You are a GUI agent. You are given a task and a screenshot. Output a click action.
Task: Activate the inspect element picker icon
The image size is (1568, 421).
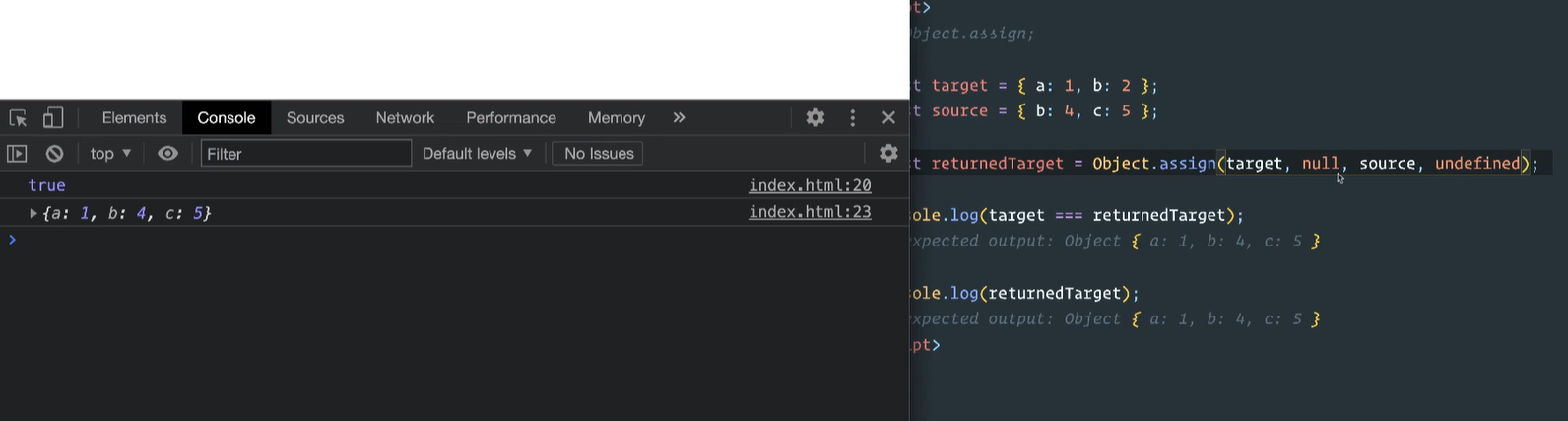(18, 118)
